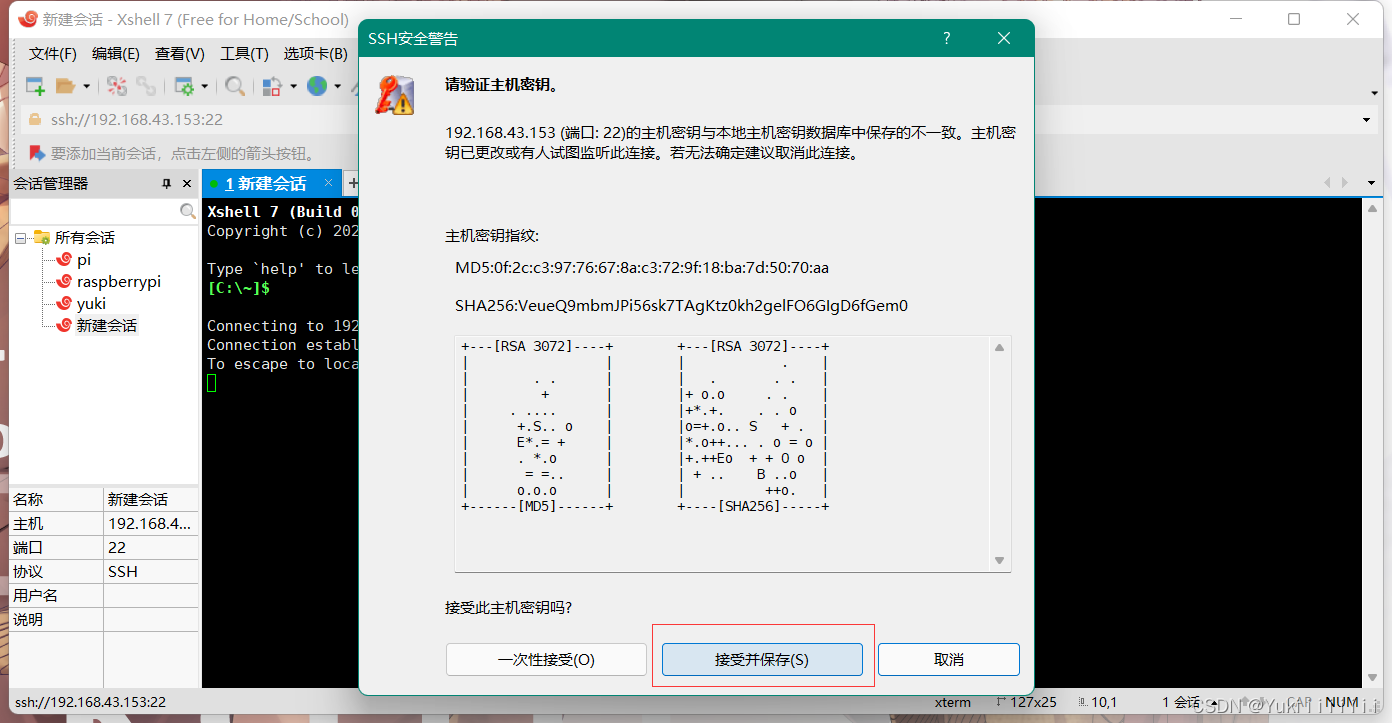Click the SHA256 randomart key image
Viewport: 1392px width, 723px height.
tap(753, 427)
